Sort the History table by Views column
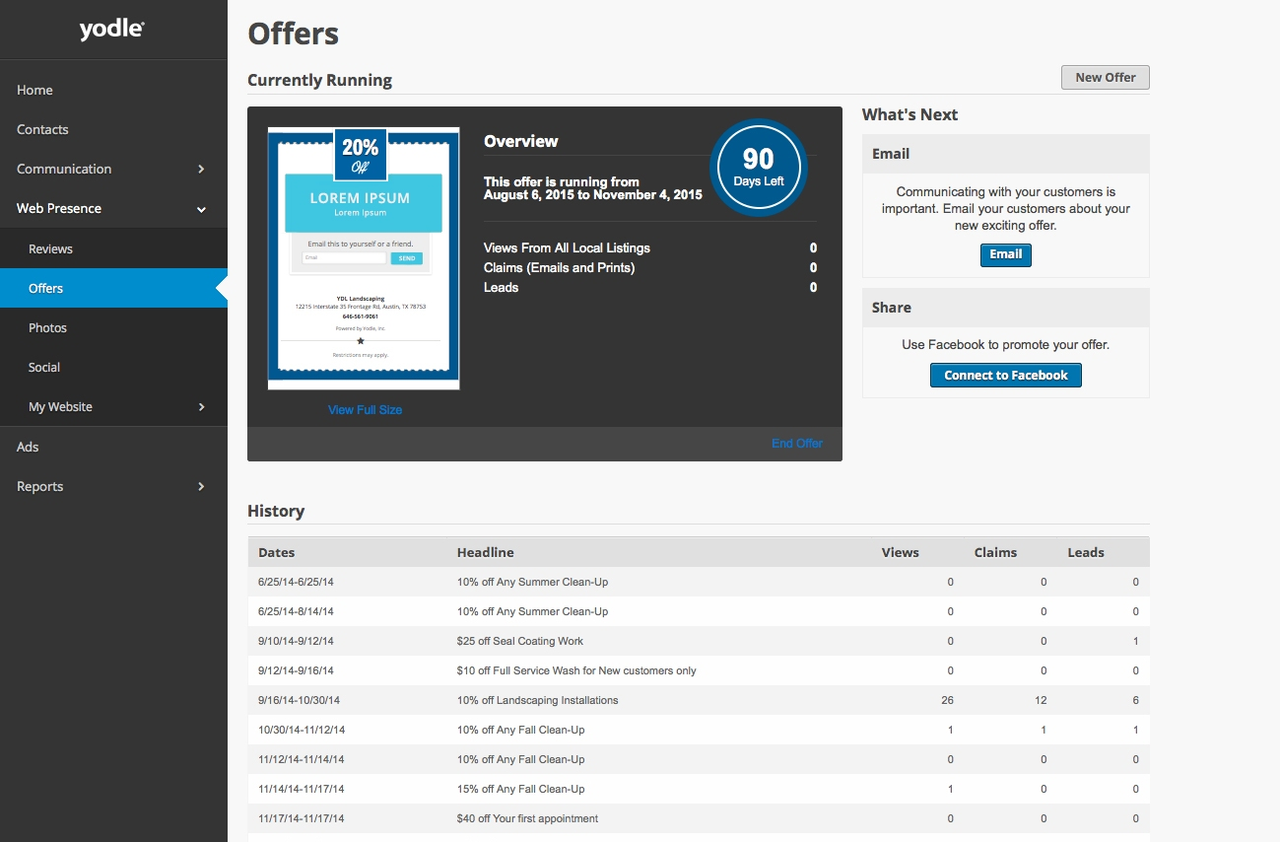The width and height of the screenshot is (1280, 842). pyautogui.click(x=899, y=552)
